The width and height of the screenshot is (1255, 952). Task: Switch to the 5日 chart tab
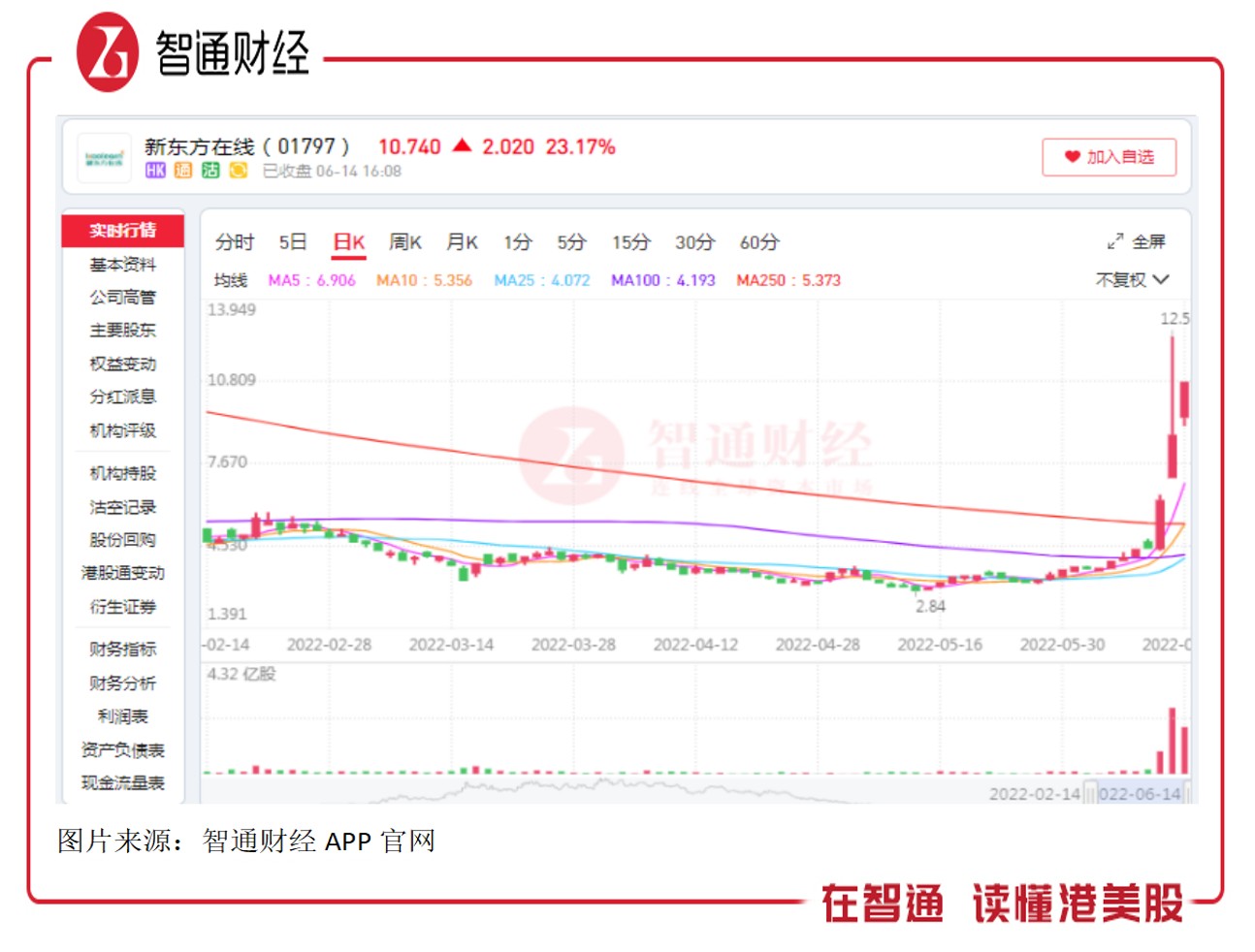click(x=293, y=242)
